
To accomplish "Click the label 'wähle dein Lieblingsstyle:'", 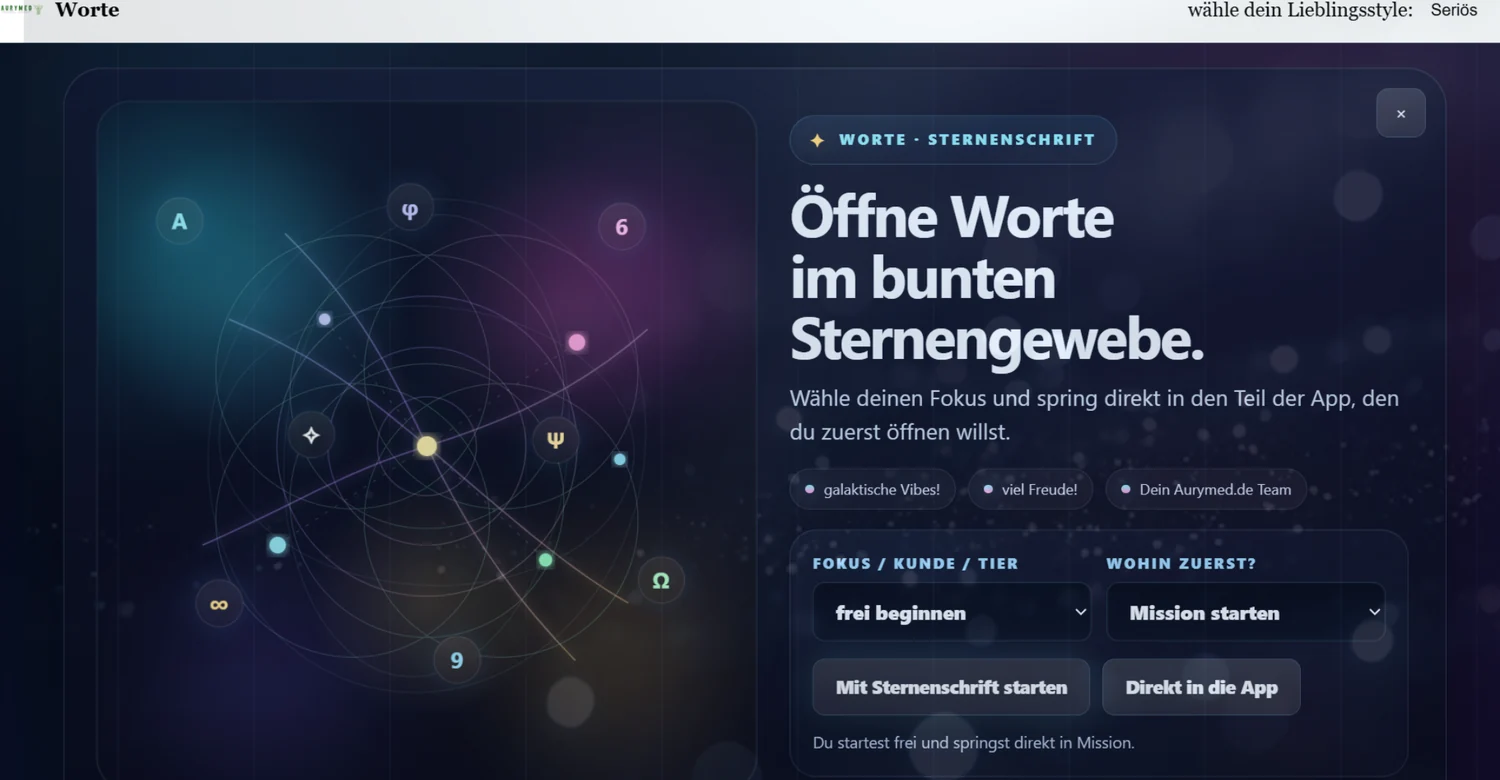I will [1300, 10].
